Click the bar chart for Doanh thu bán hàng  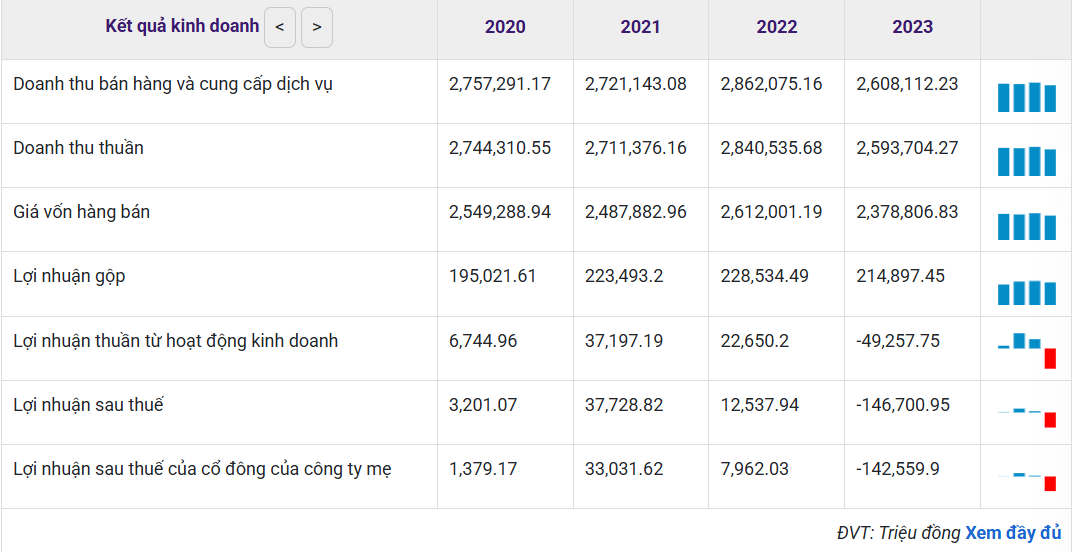[1027, 97]
